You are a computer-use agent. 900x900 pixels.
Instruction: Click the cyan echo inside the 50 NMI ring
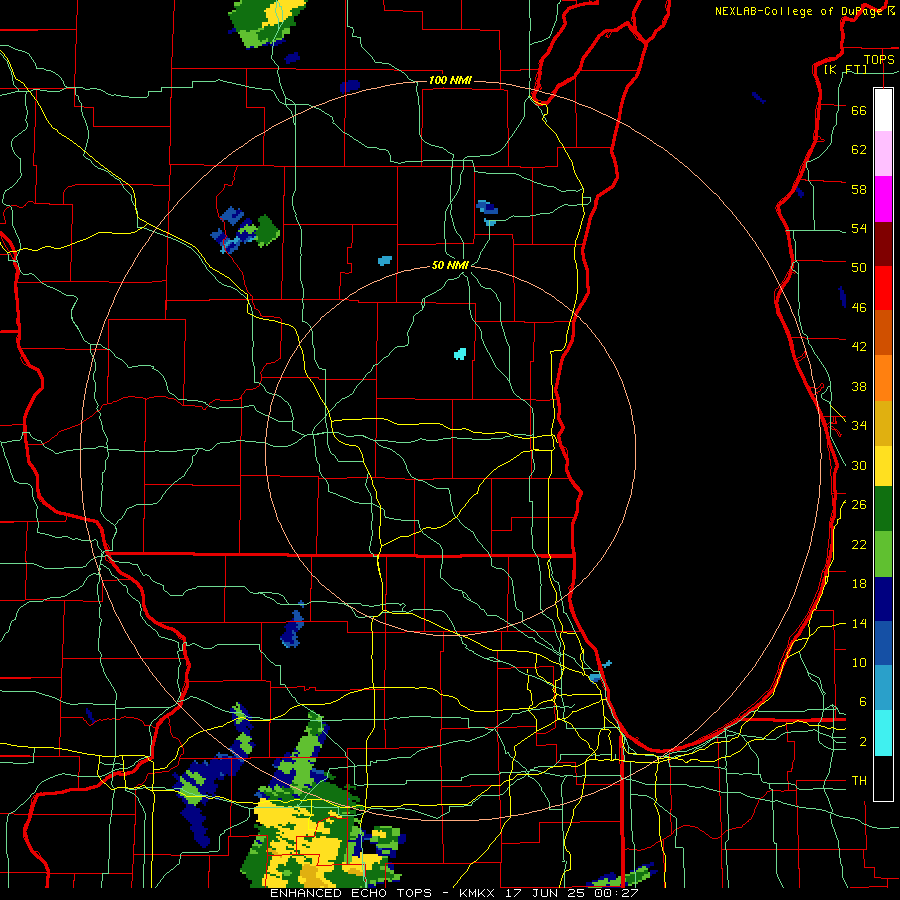[460, 354]
